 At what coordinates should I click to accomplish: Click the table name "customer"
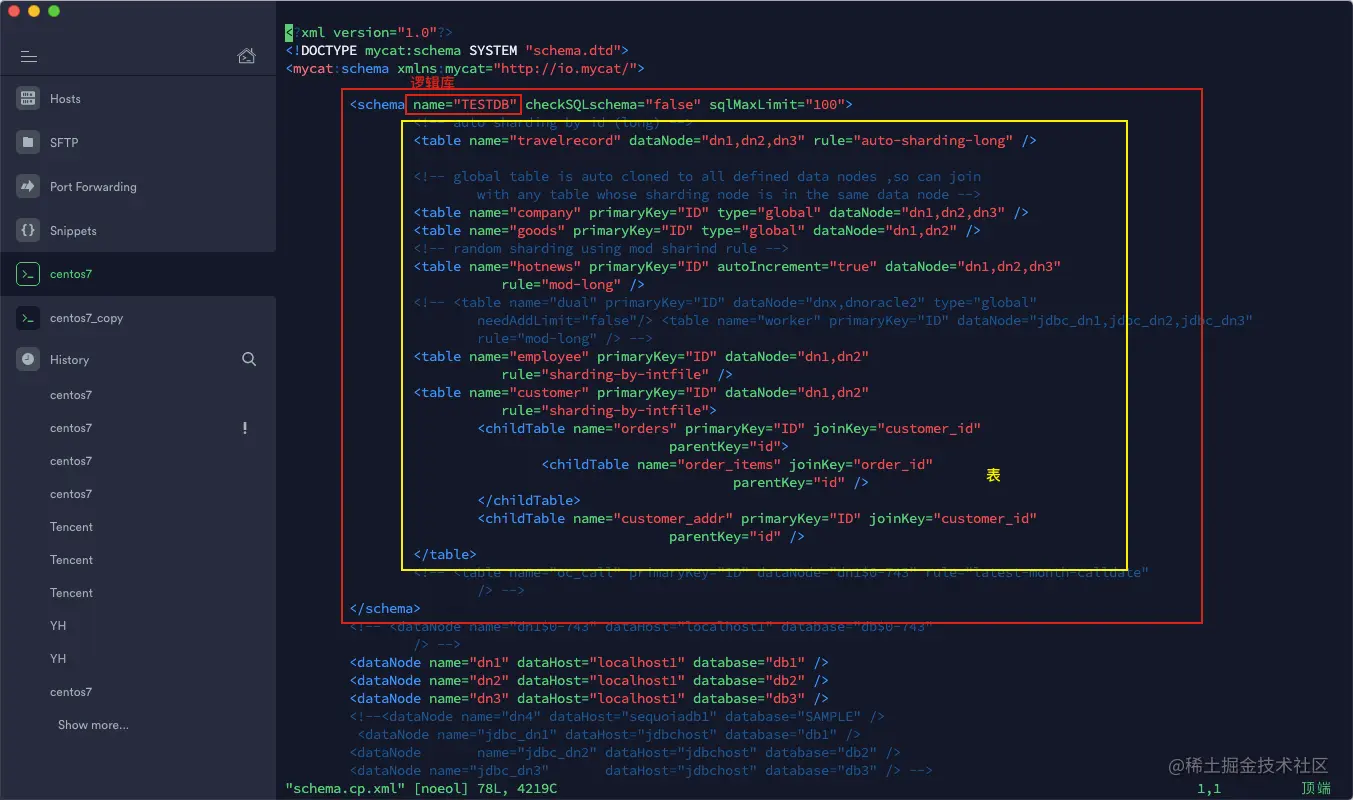549,392
